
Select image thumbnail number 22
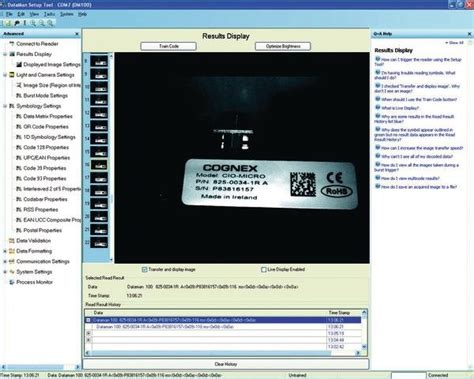point(99,242)
